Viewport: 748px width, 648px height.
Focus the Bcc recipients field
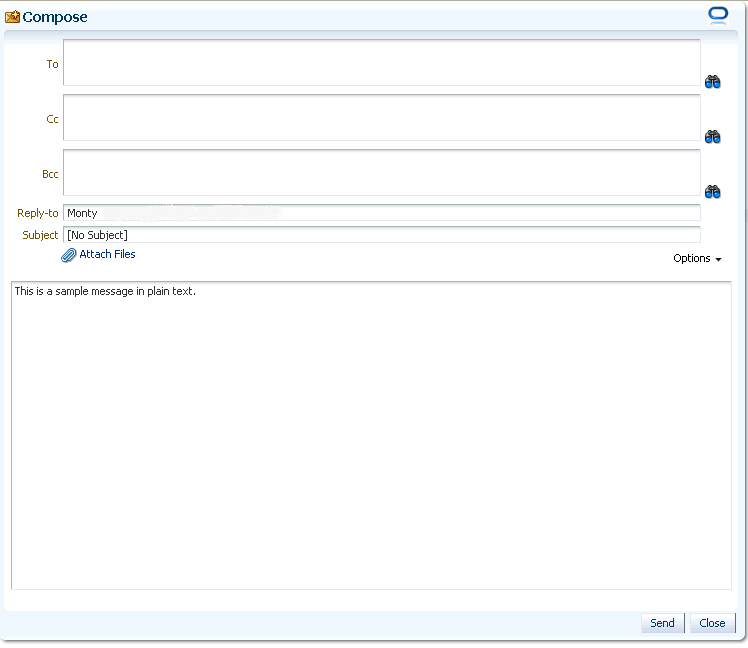382,172
